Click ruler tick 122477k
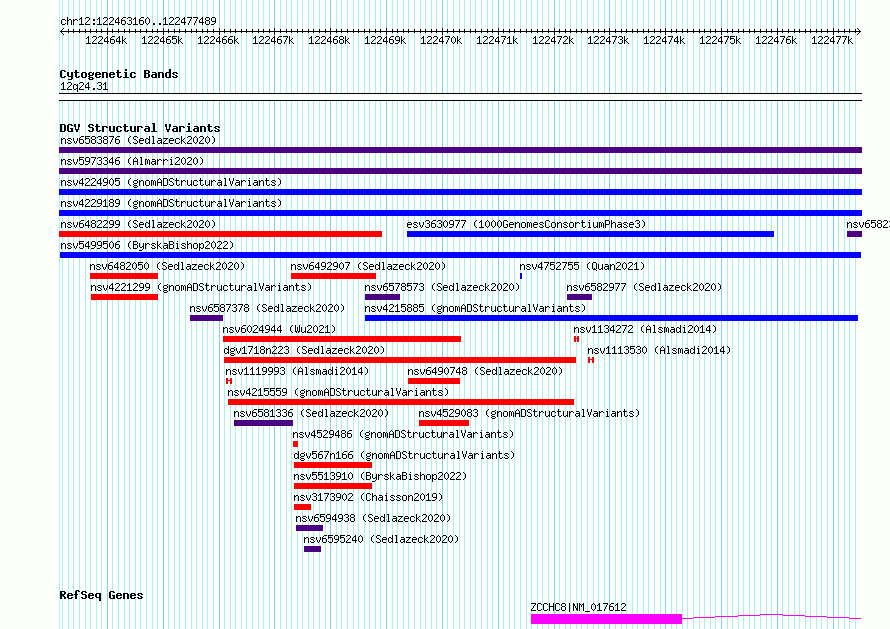This screenshot has width=890, height=629. [832, 40]
